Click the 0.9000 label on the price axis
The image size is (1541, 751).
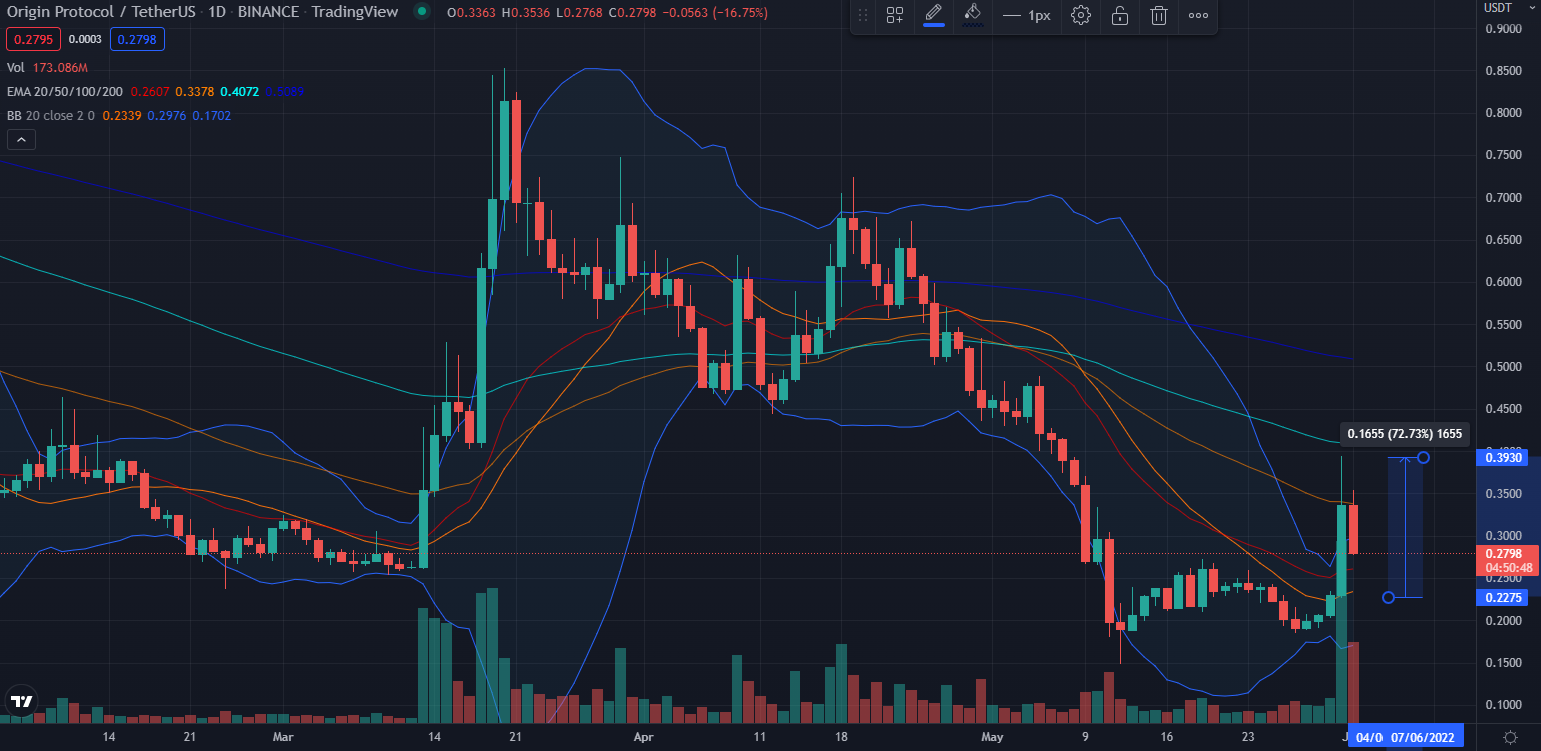[1503, 29]
